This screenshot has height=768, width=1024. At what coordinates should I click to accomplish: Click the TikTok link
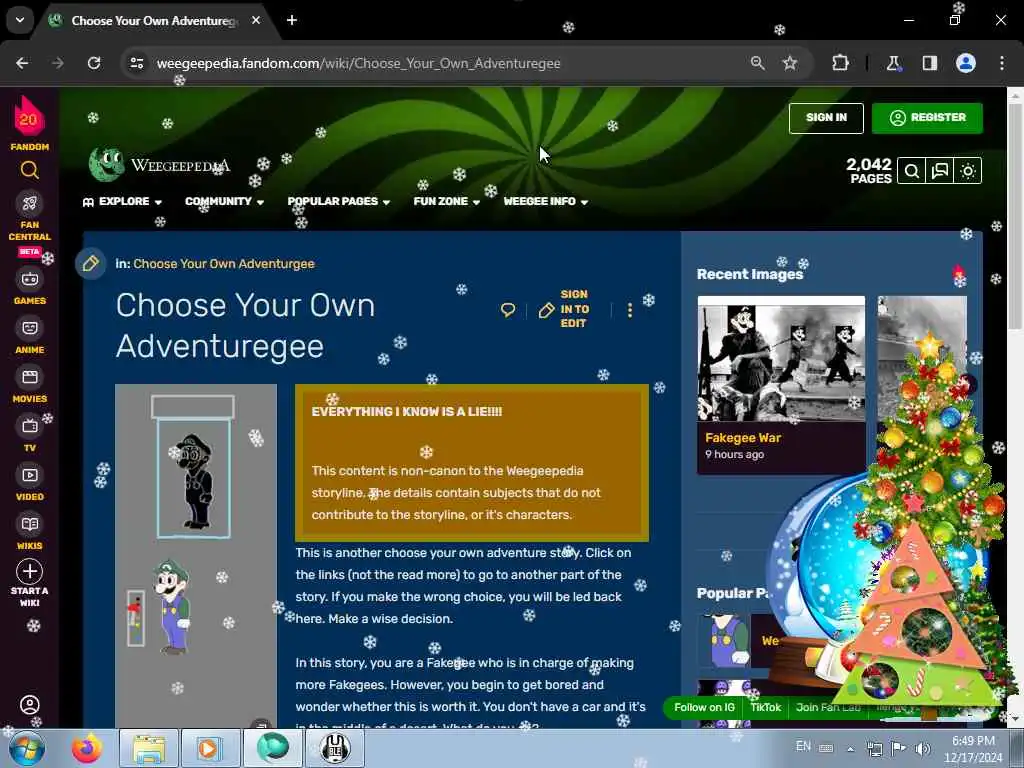coord(765,707)
